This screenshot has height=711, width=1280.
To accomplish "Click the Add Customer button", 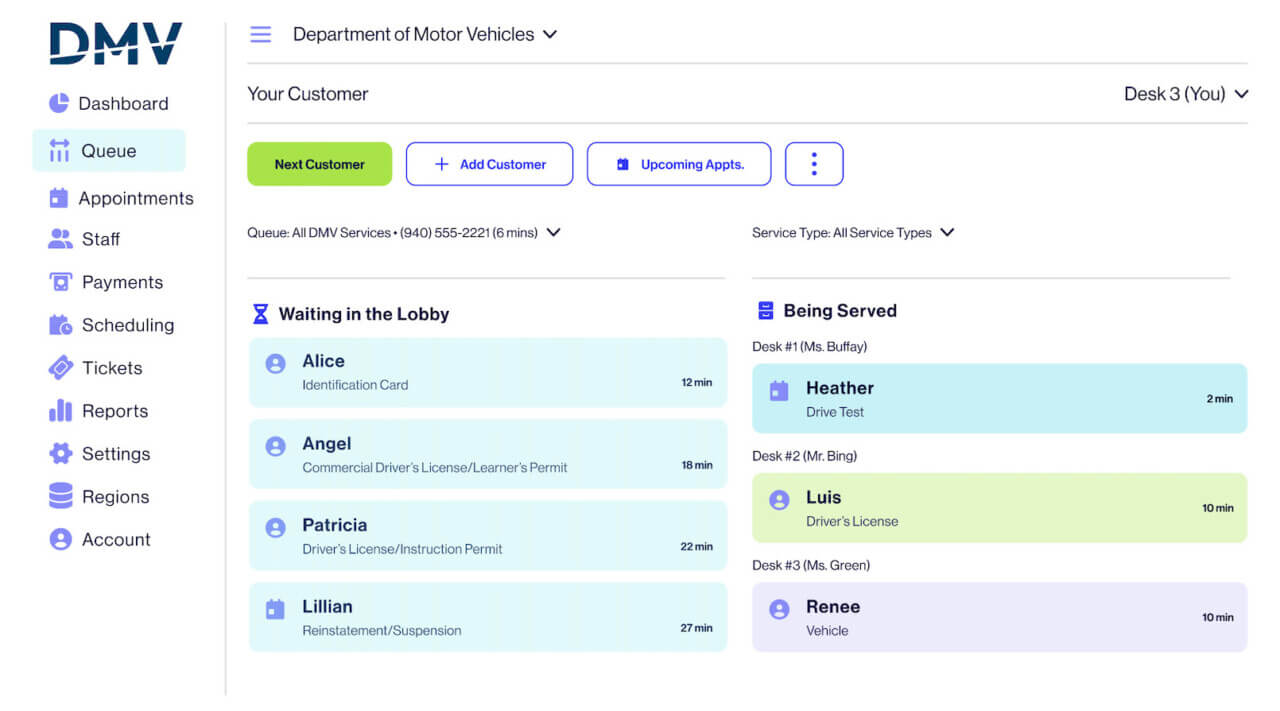I will click(489, 164).
